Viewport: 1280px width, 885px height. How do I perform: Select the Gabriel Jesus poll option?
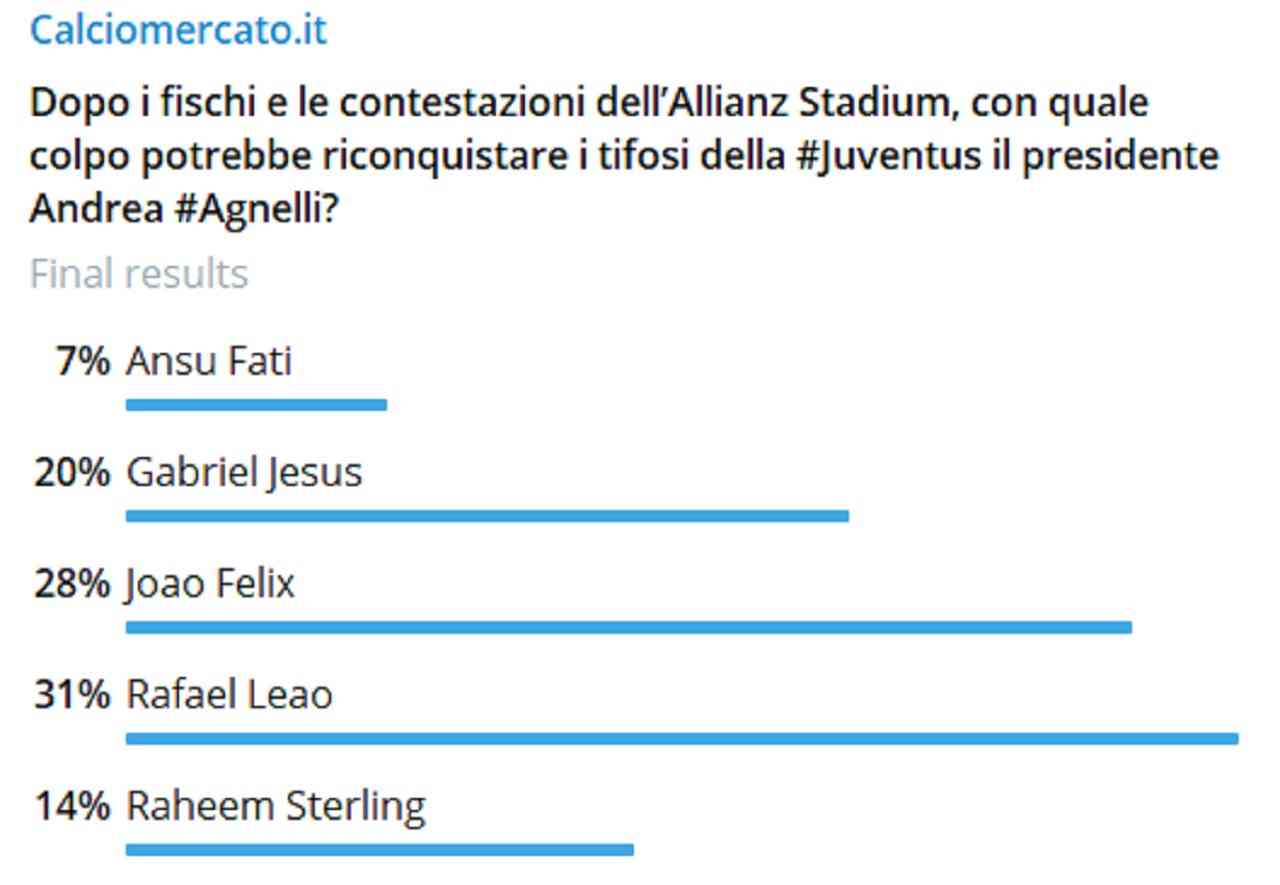pyautogui.click(x=244, y=472)
